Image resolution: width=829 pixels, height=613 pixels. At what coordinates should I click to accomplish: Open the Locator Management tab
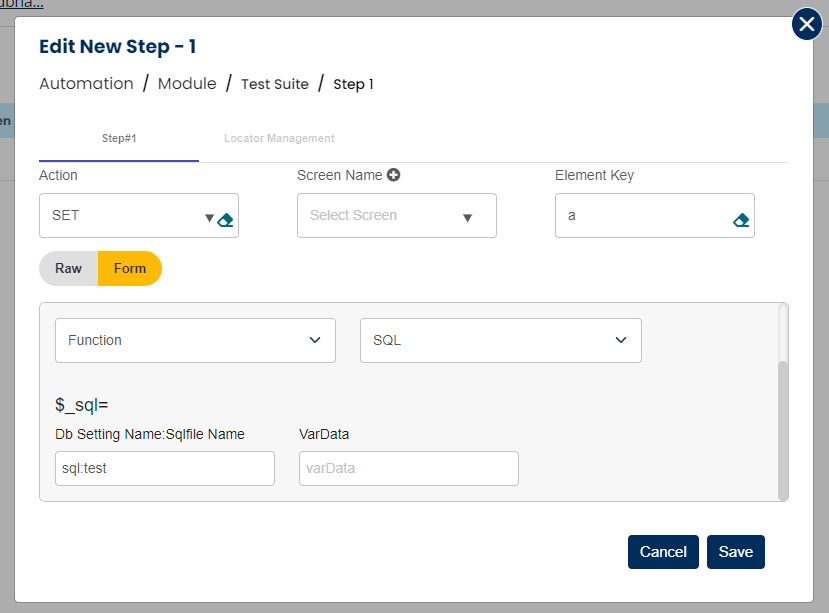point(279,139)
